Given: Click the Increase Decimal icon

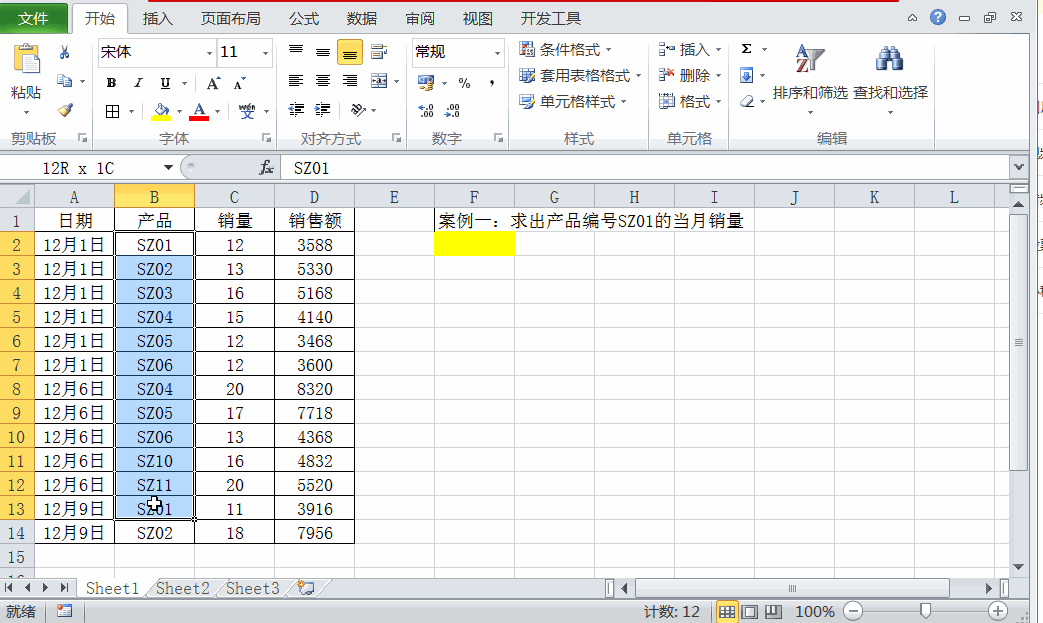Looking at the screenshot, I should [426, 110].
